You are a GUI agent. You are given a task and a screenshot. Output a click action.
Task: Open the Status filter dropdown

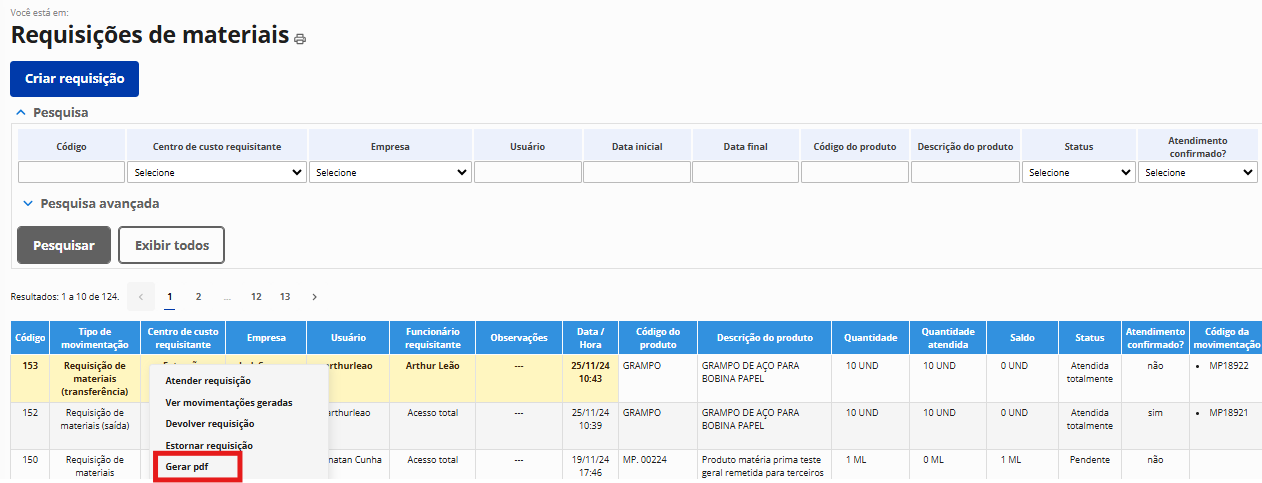[1078, 172]
